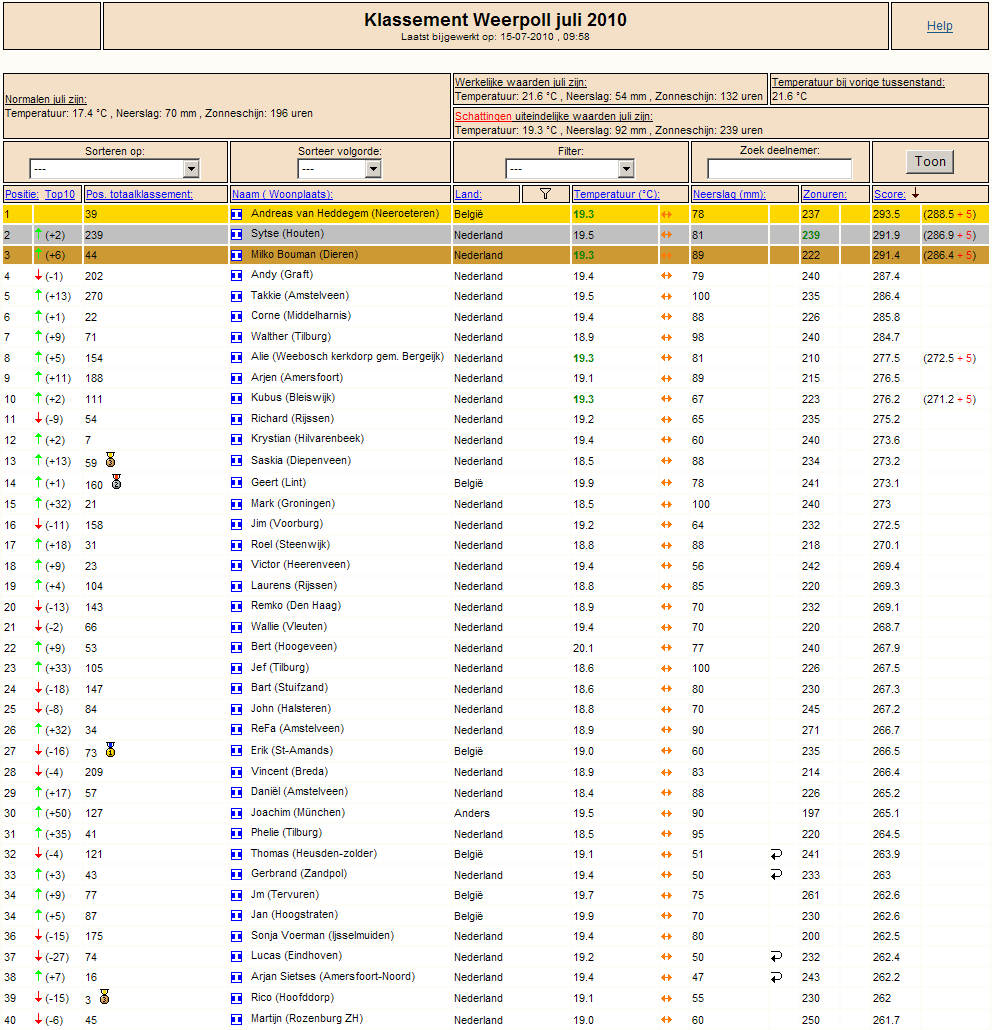
Task: Click the 'Pos. totaalklassement' header link
Action: 139,194
